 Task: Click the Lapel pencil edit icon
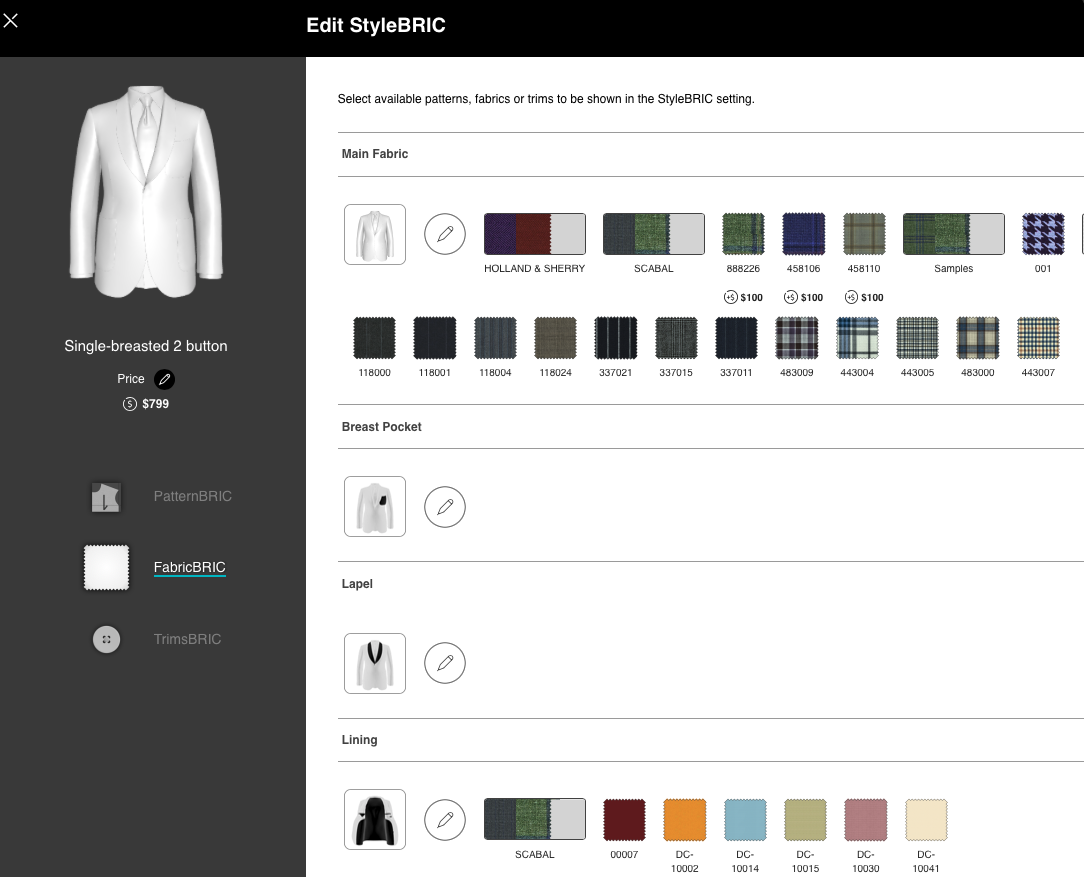pyautogui.click(x=445, y=663)
